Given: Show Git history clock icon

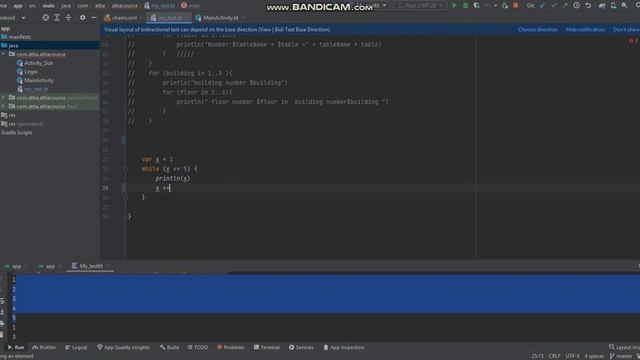Looking at the screenshot, I should point(576,6).
